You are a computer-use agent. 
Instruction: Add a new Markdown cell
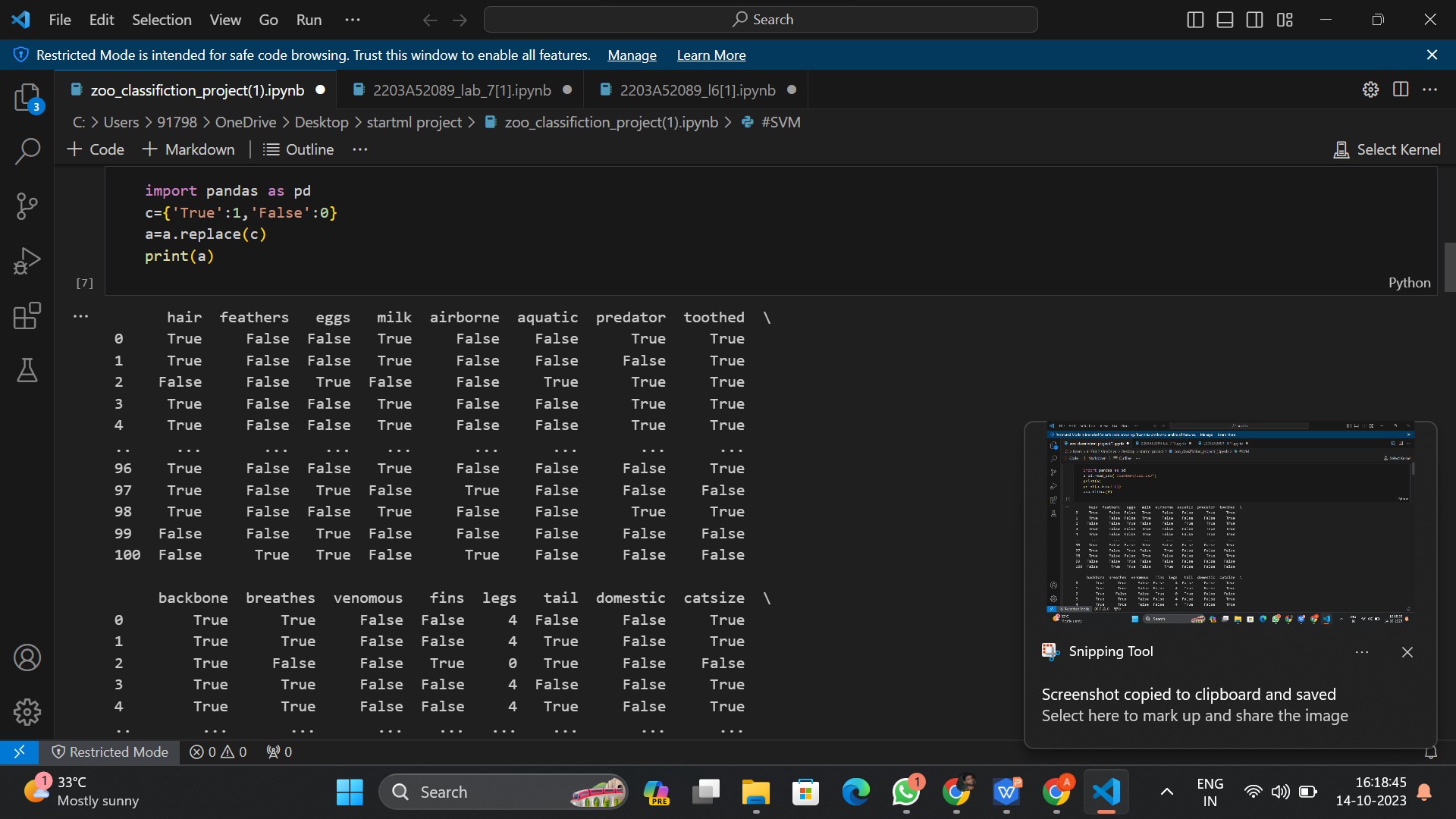coord(189,149)
